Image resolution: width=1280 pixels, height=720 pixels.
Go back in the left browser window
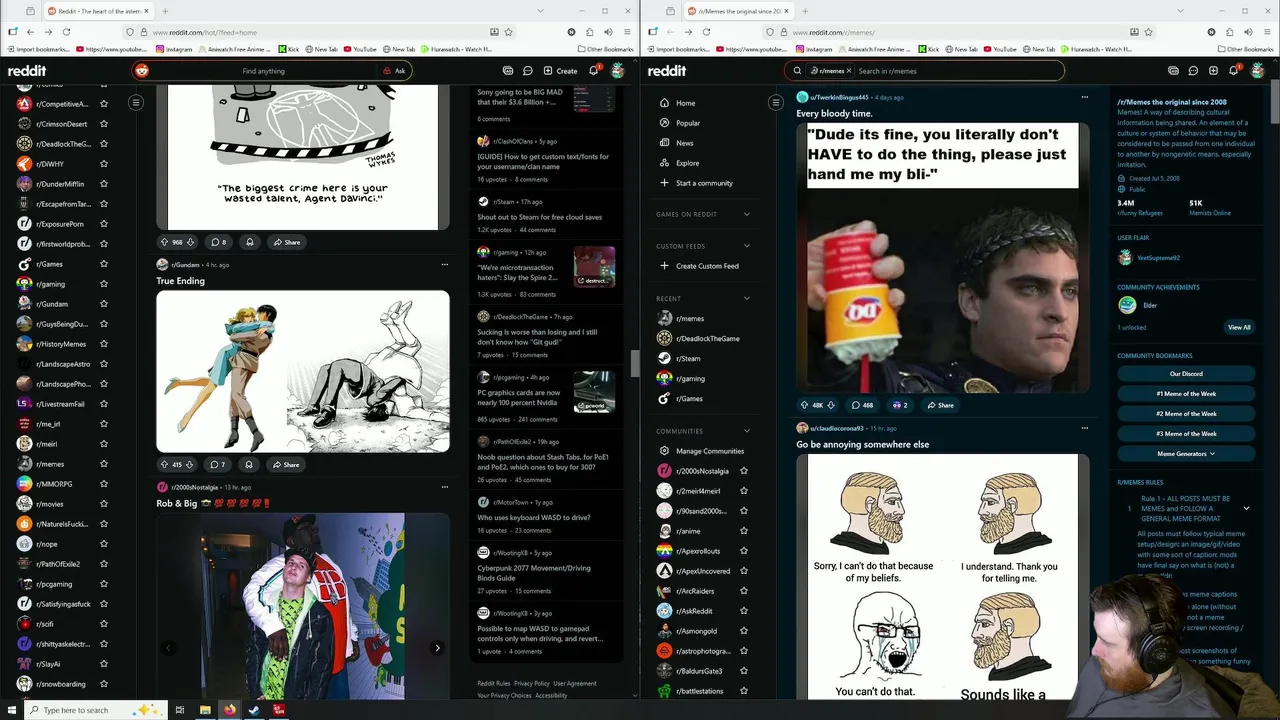30,32
